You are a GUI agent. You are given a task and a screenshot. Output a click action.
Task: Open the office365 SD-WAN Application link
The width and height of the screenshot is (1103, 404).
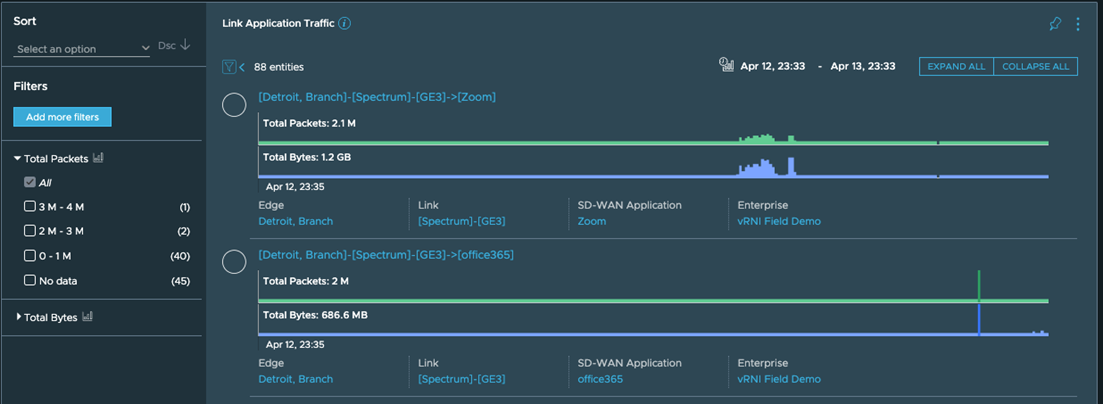pyautogui.click(x=600, y=379)
